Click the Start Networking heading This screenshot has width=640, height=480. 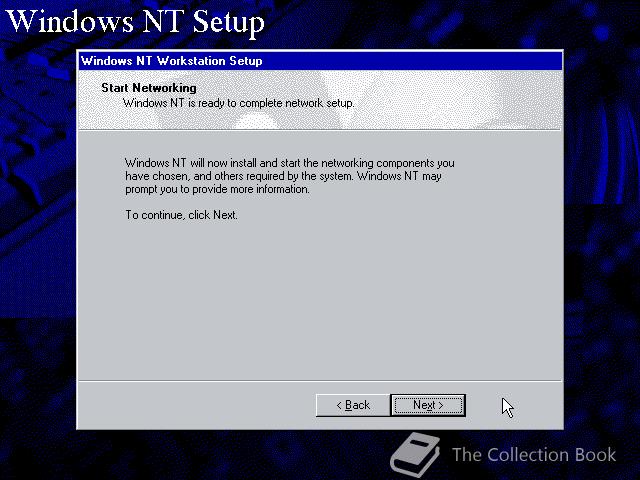149,88
